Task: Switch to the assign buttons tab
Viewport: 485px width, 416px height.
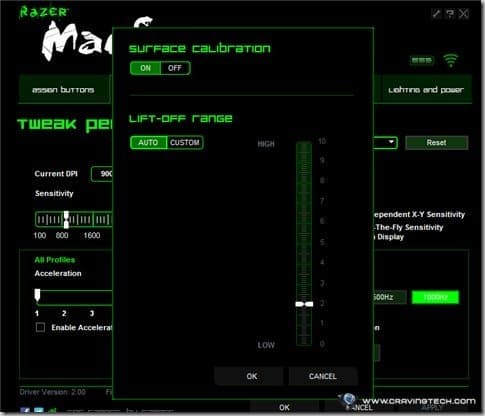Action: tap(63, 90)
